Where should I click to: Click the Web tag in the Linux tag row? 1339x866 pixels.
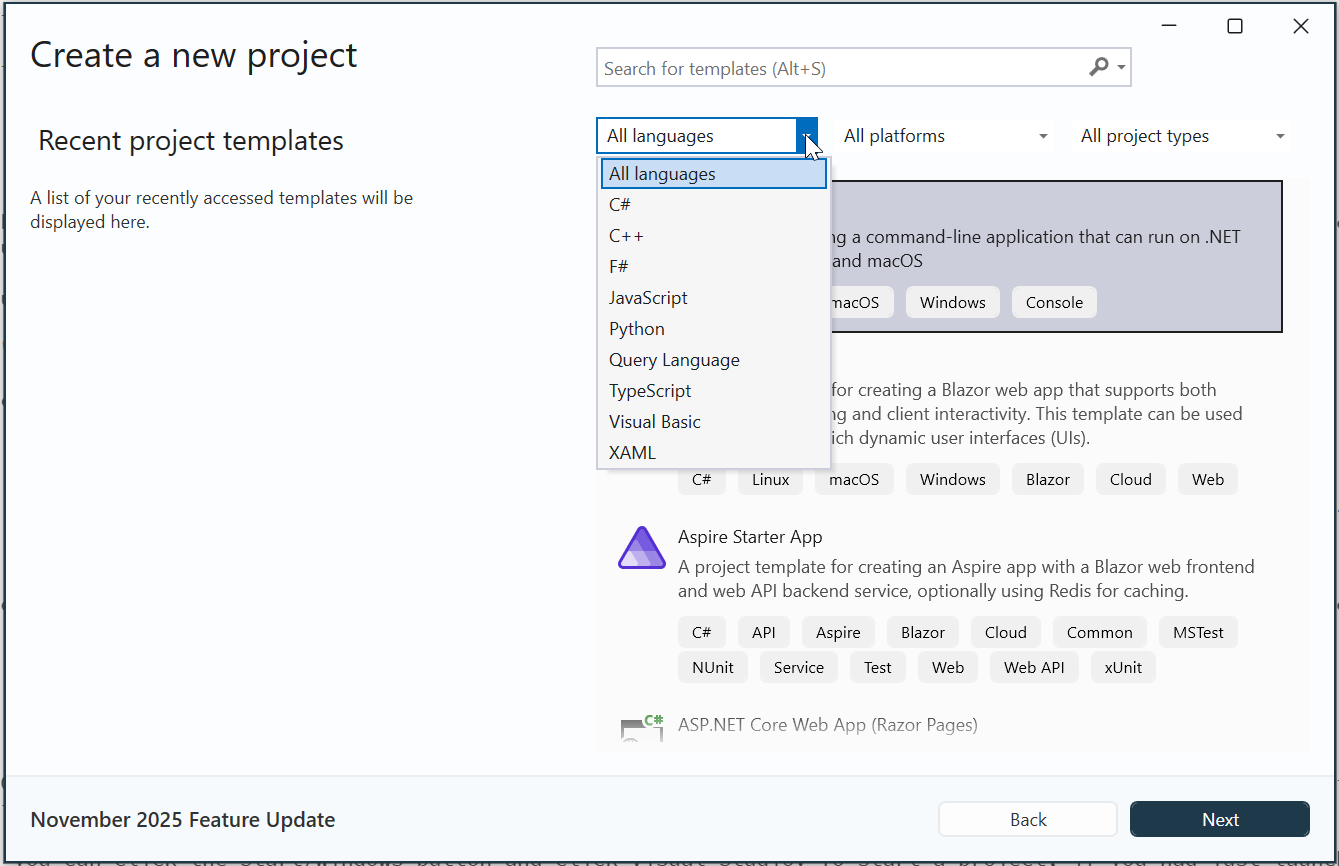tap(1208, 479)
